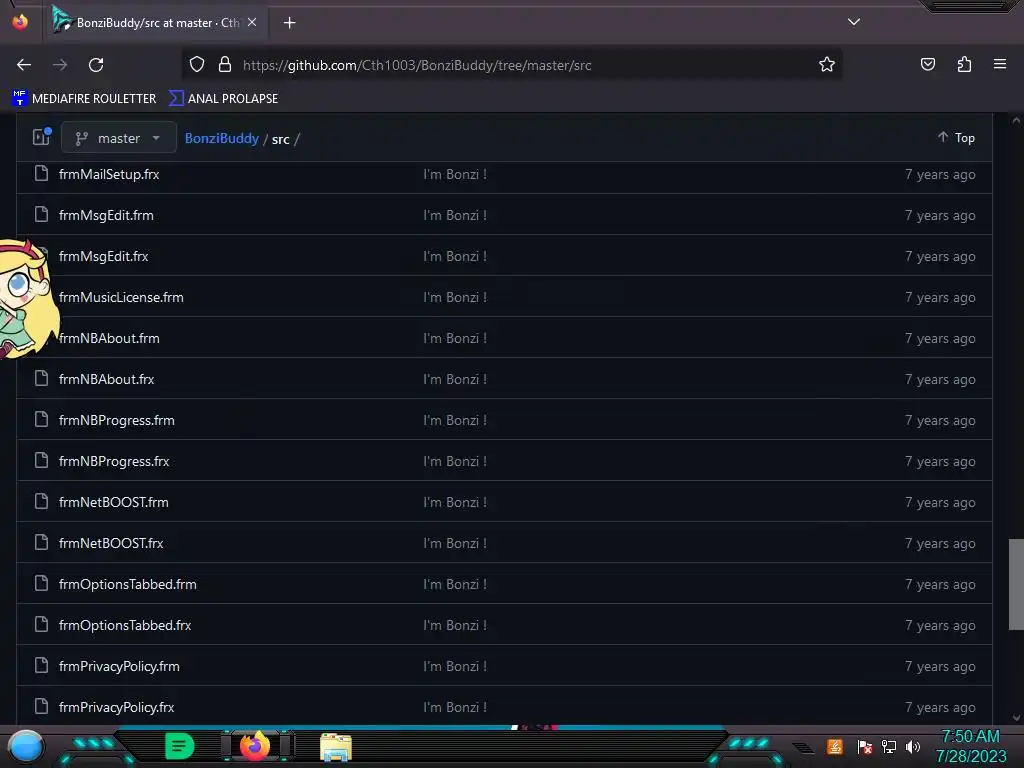Open frmMsgEdit.frx file
The image size is (1024, 768).
[x=104, y=257]
